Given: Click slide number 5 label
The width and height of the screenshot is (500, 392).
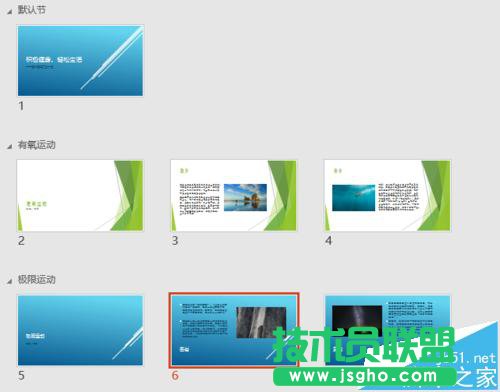Looking at the screenshot, I should tap(21, 376).
